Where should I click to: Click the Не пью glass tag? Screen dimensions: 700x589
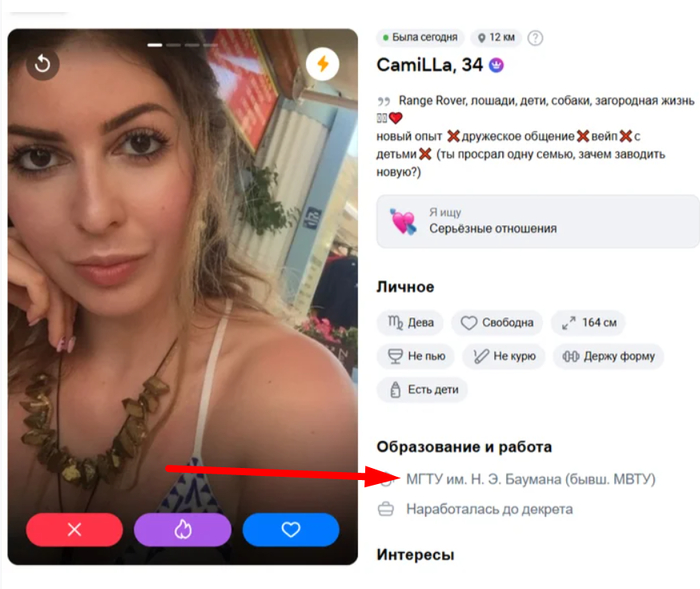tap(416, 356)
